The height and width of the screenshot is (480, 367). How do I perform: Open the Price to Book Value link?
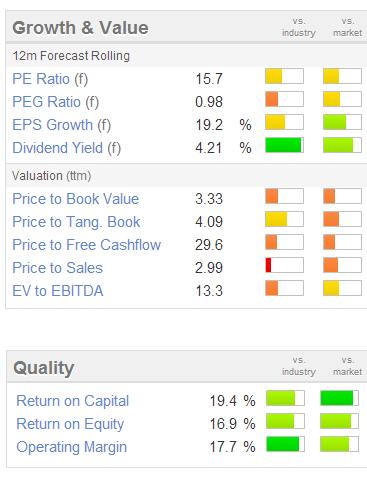click(76, 199)
